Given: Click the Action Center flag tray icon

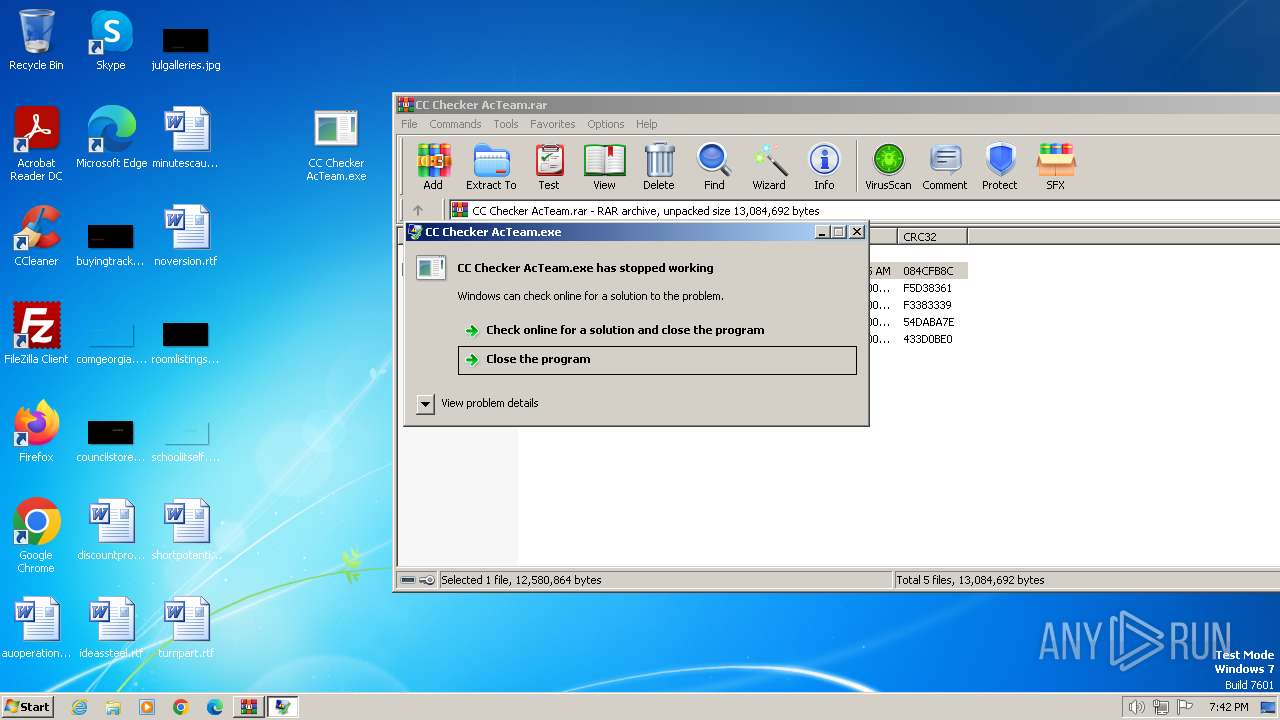Looking at the screenshot, I should tap(1185, 707).
